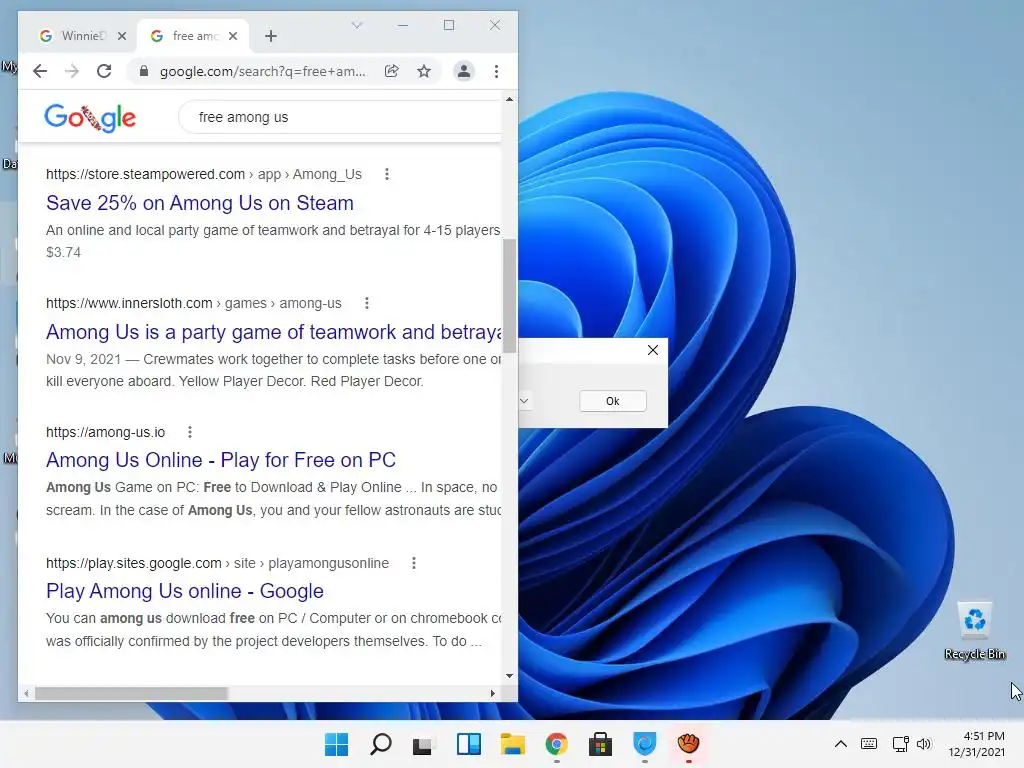Open the Windows Start menu

[336, 744]
